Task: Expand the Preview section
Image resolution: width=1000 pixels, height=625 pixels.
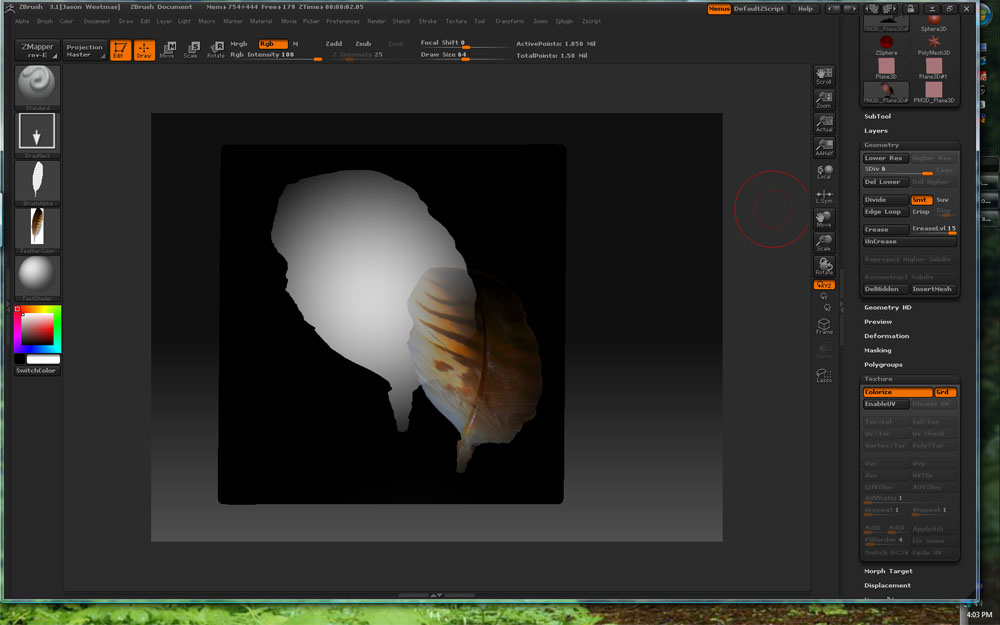Action: click(x=878, y=322)
